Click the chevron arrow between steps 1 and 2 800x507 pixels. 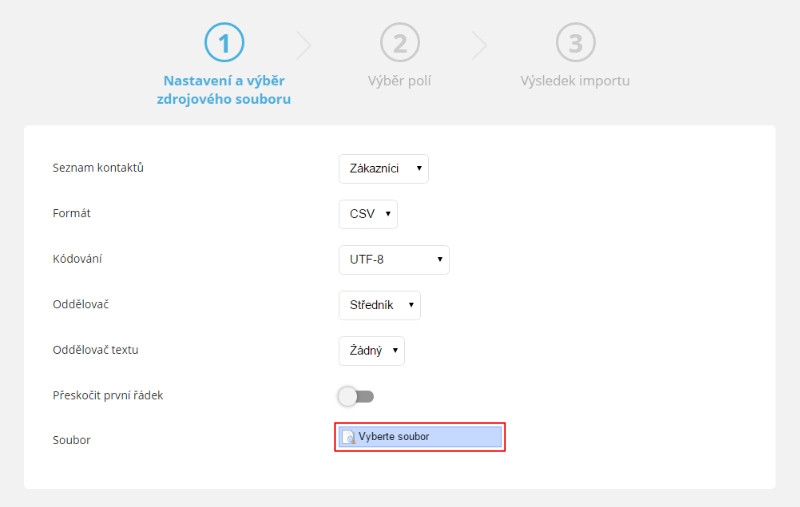(x=304, y=45)
